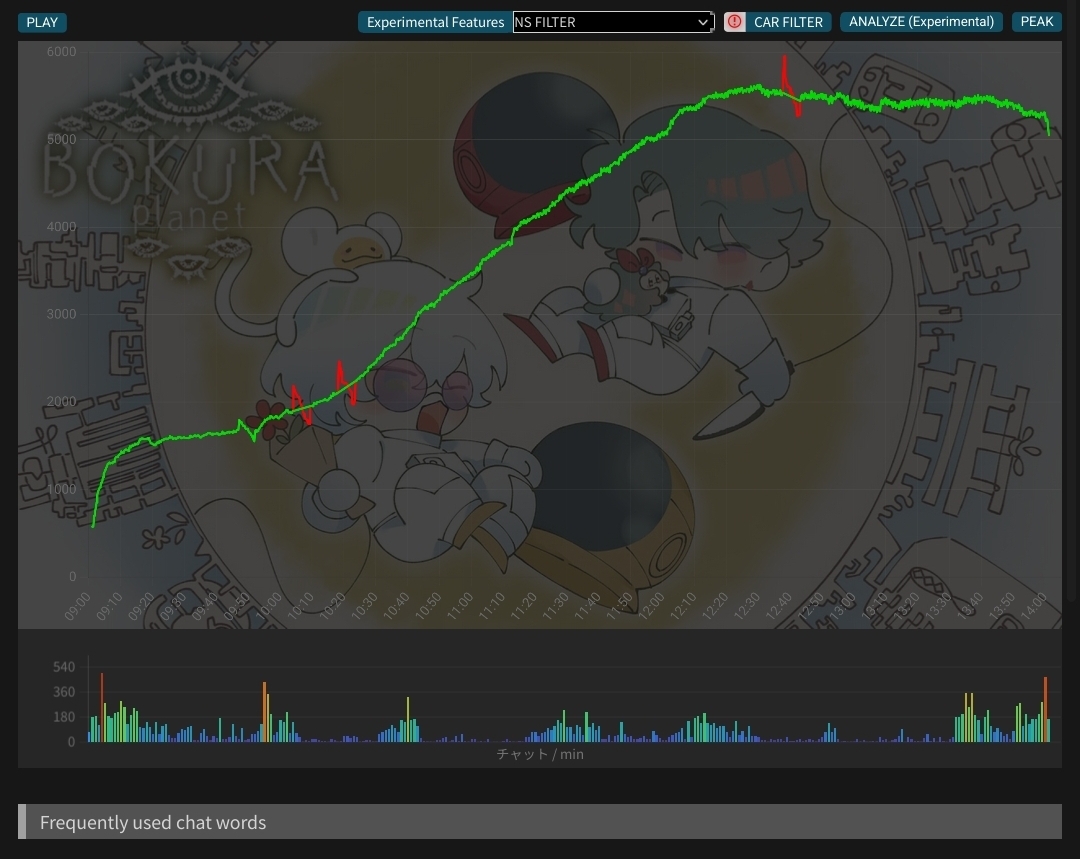This screenshot has width=1080, height=859.
Task: Click the red spike near 10:20 on the viewer graph
Action: (345, 382)
